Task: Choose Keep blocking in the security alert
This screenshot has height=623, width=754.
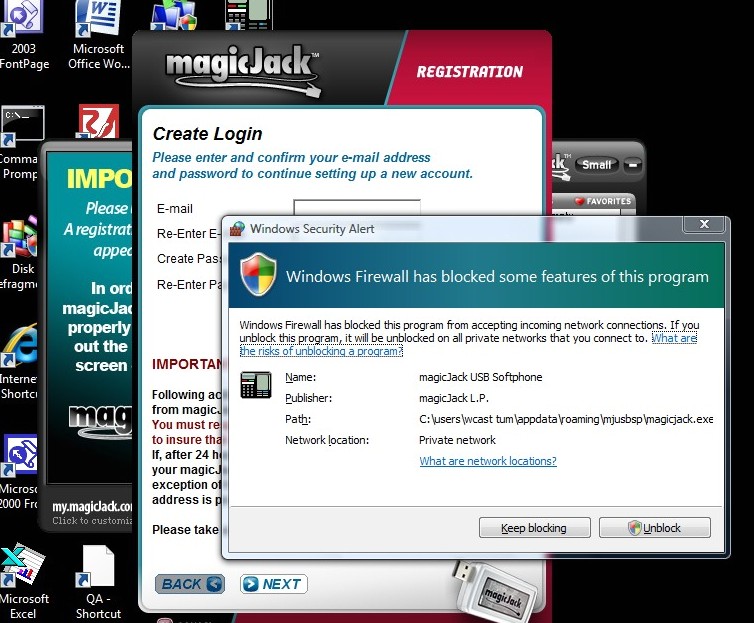Action: coord(534,528)
